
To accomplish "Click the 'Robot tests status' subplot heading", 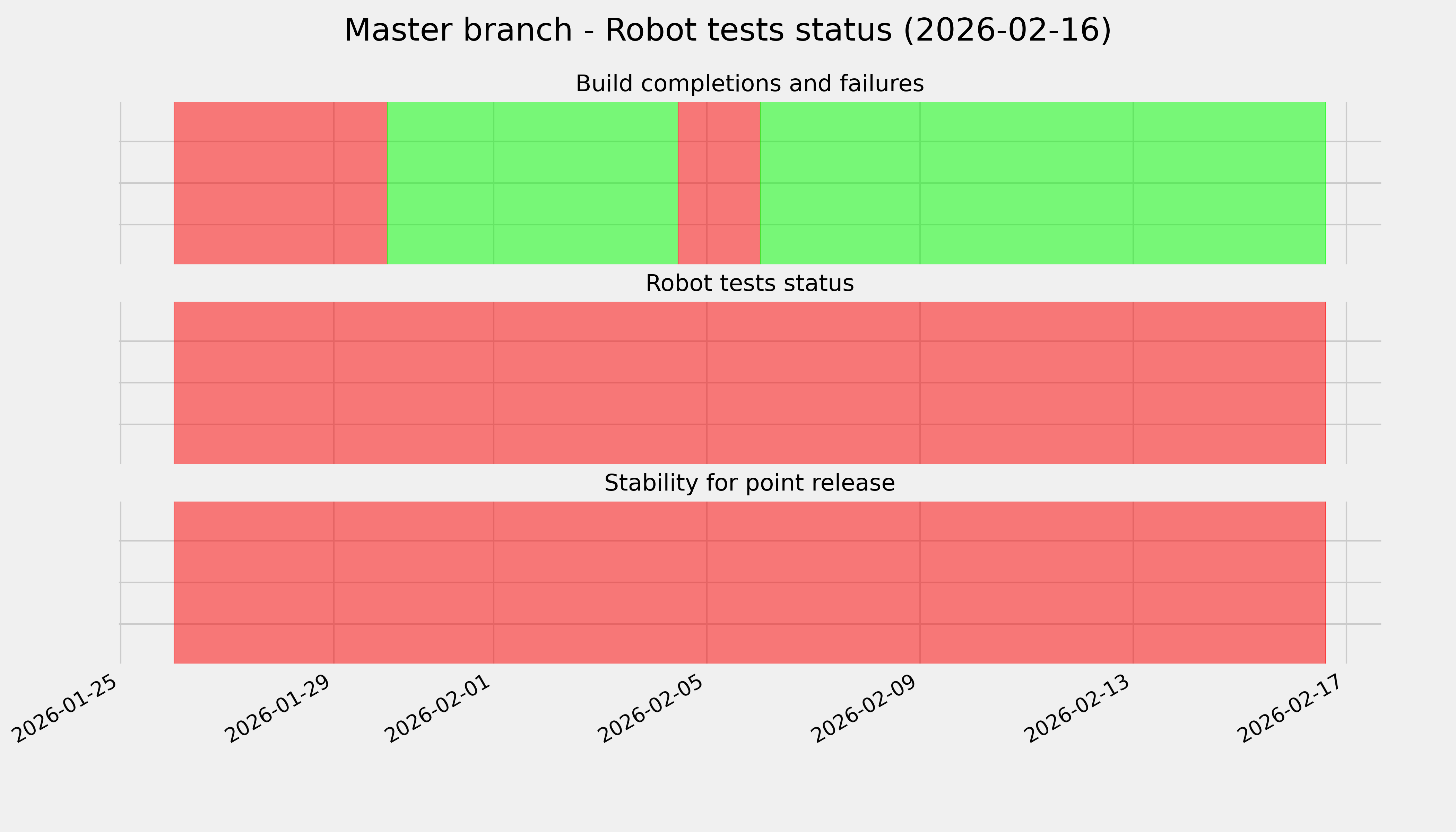I will coord(749,284).
